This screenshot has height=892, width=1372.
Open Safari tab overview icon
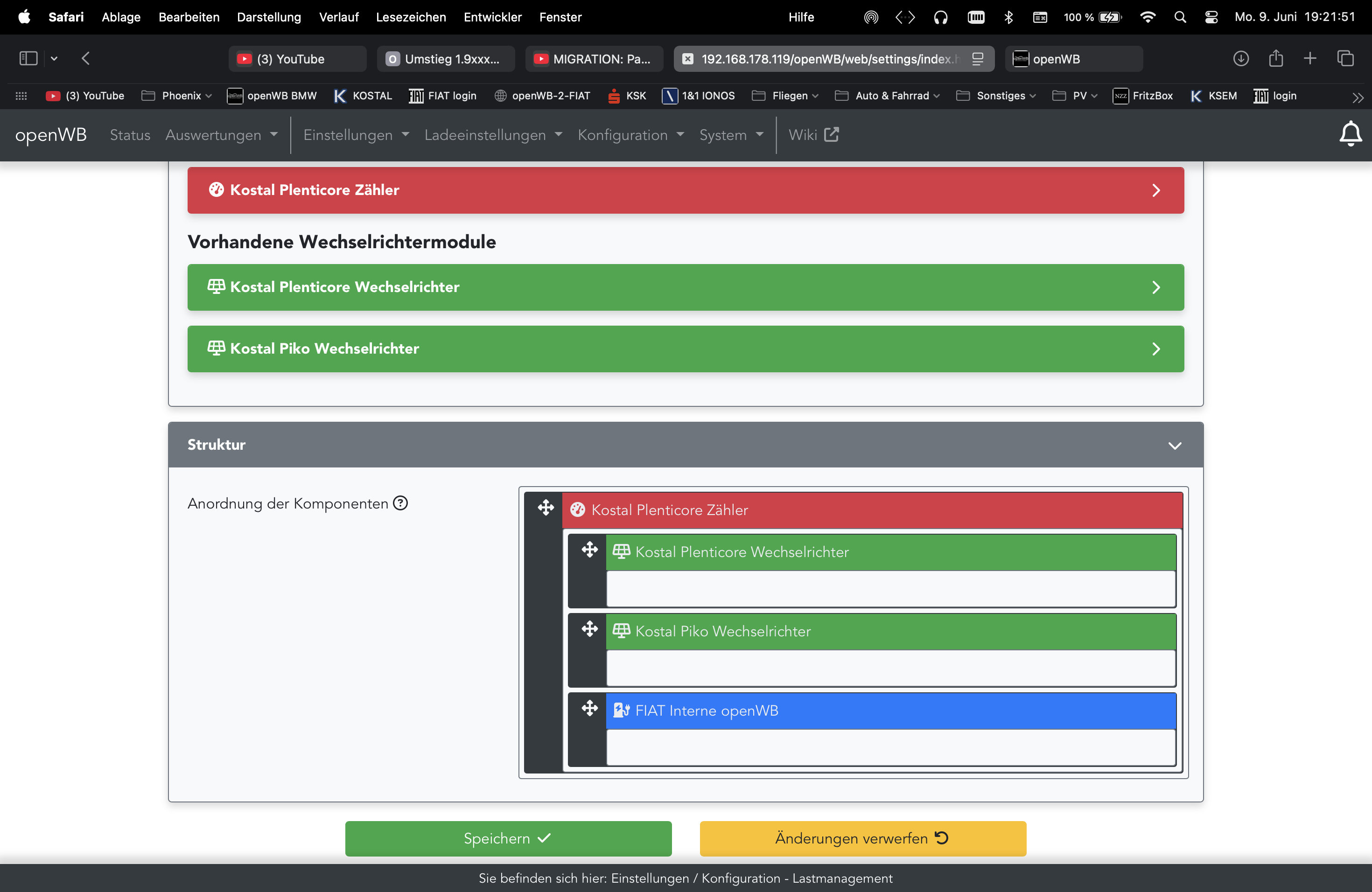(x=1345, y=58)
